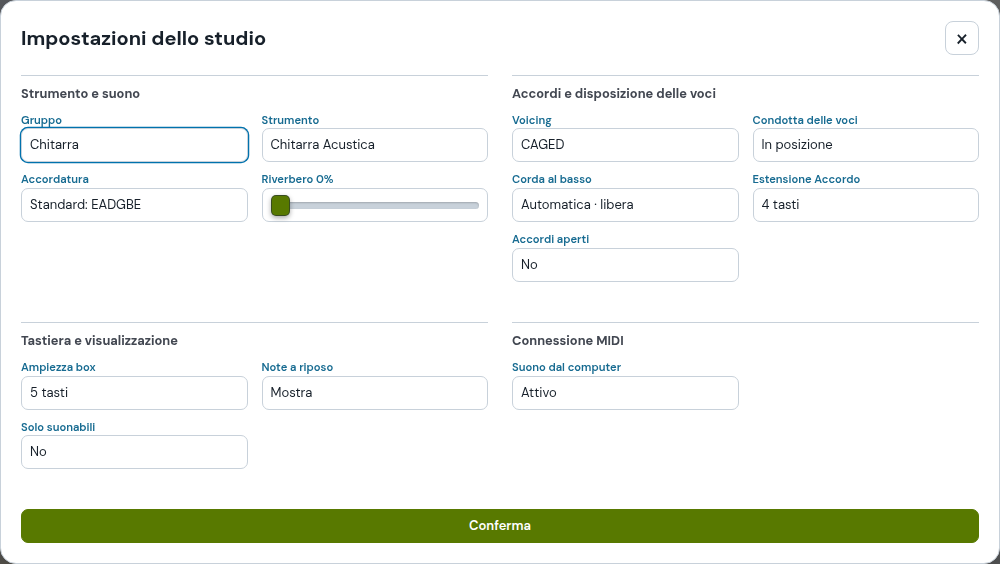Expand Corda al basso dropdown

coord(625,205)
